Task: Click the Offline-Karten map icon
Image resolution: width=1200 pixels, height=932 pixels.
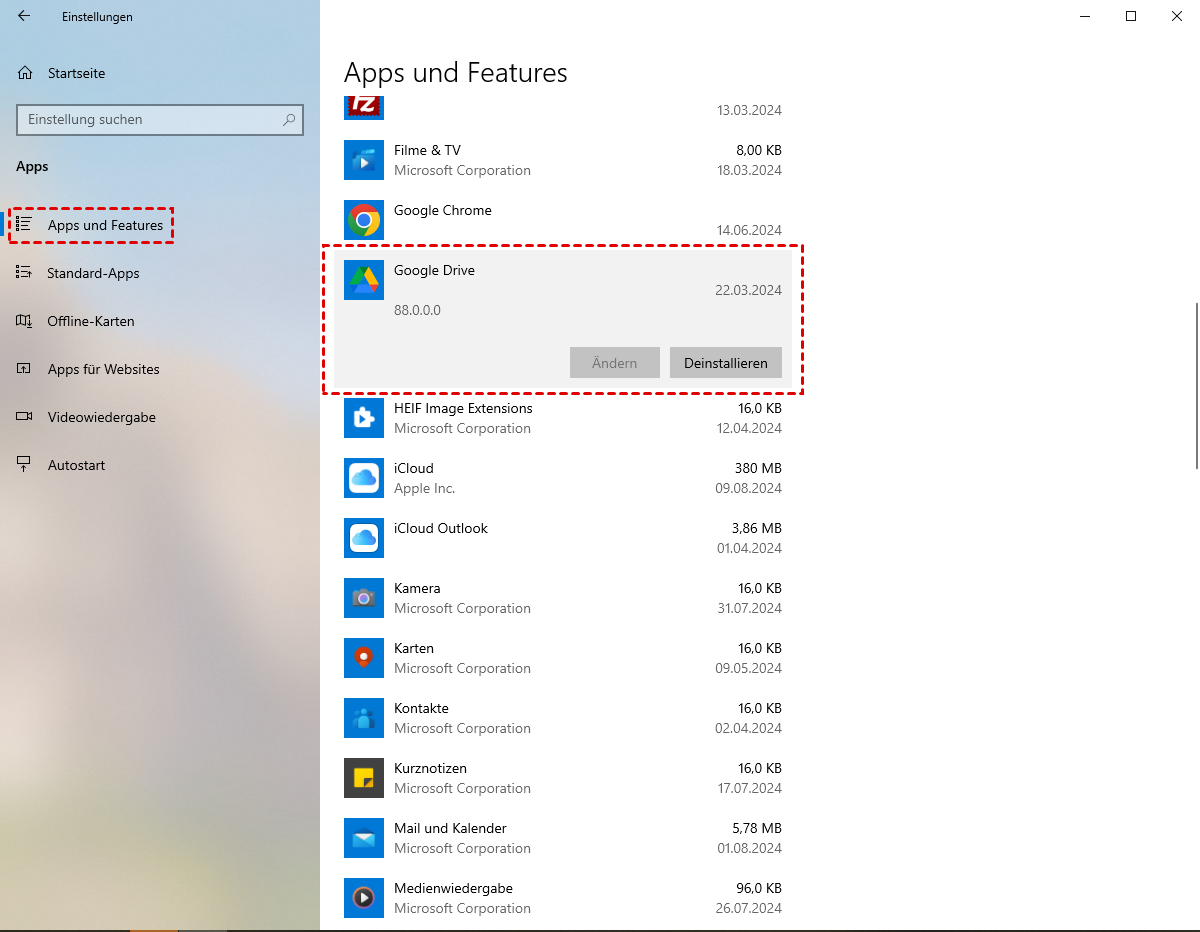Action: tap(25, 321)
